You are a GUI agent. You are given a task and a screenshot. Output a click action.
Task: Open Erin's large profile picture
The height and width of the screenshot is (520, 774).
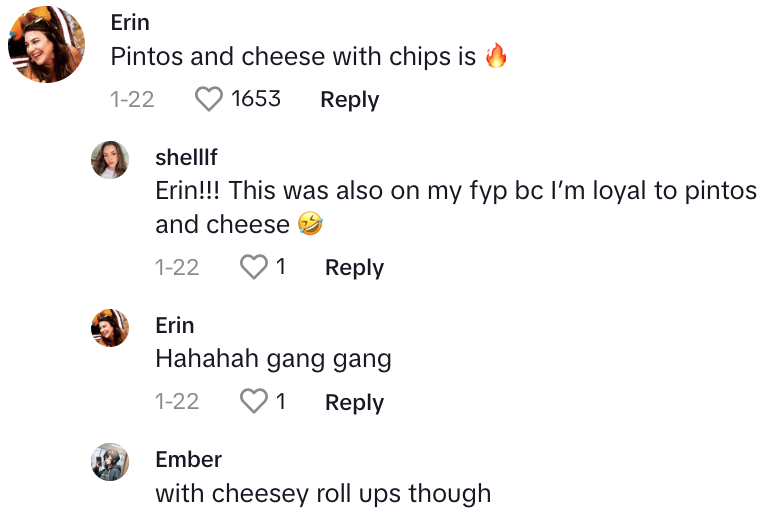tap(45, 45)
